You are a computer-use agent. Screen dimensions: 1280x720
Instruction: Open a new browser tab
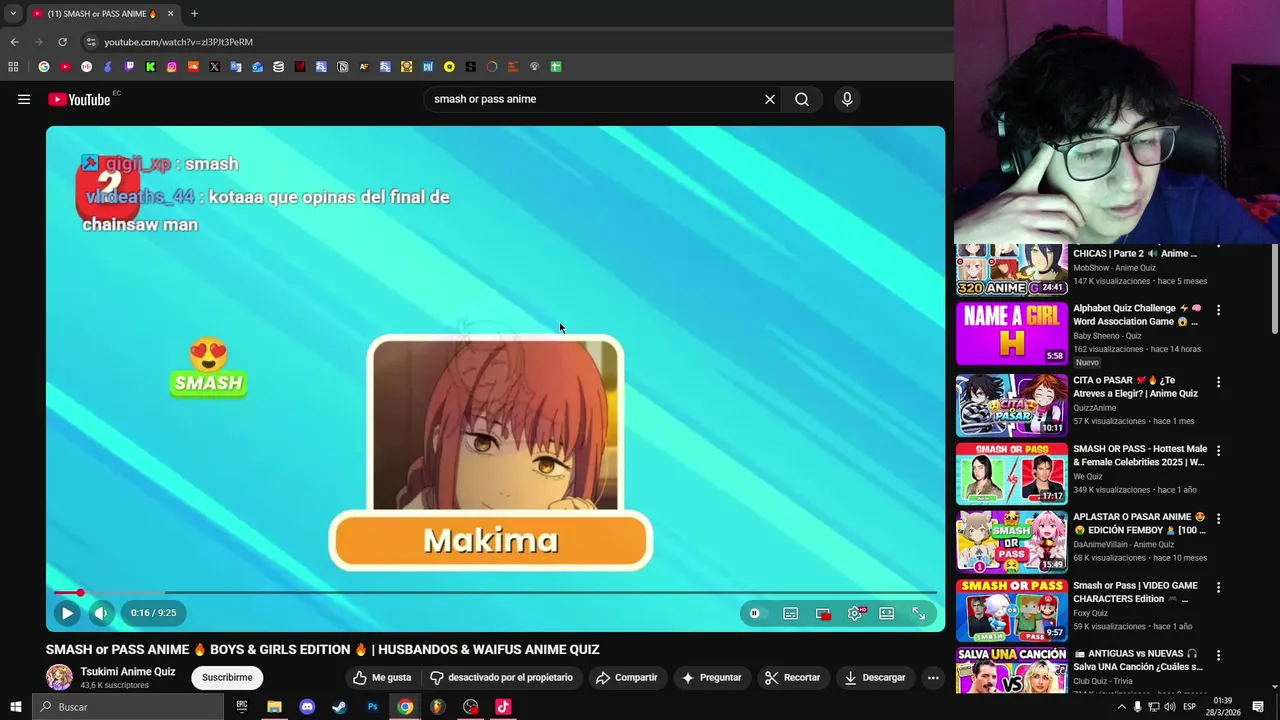194,13
